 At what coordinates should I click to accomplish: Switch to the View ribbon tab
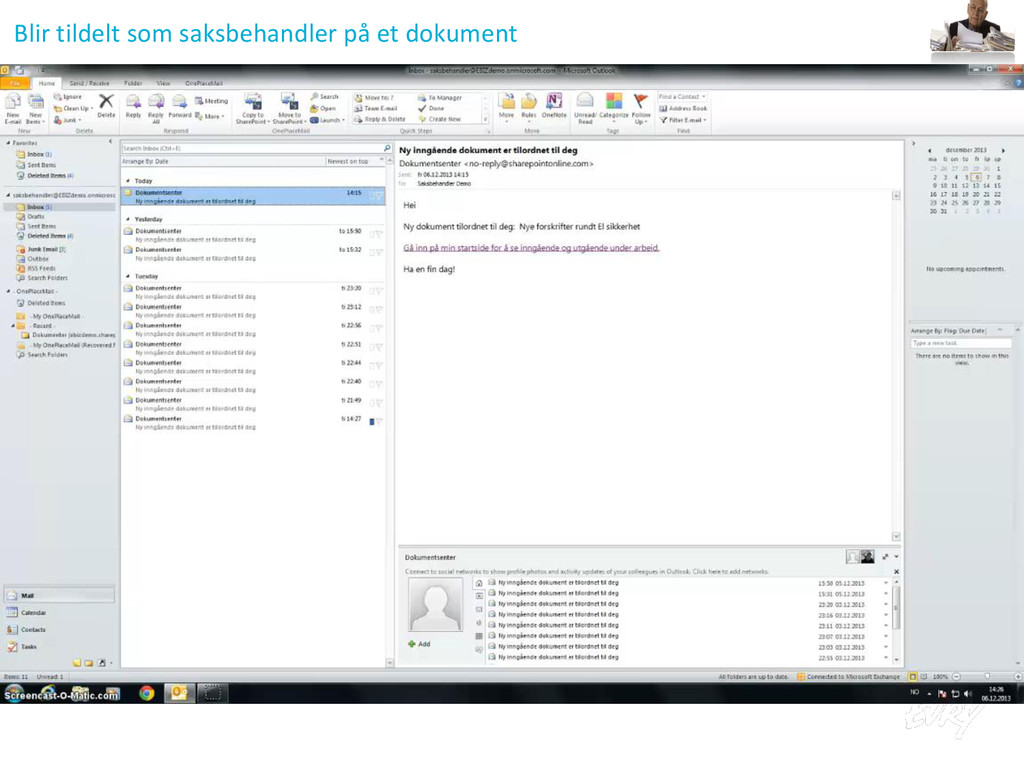[x=163, y=84]
